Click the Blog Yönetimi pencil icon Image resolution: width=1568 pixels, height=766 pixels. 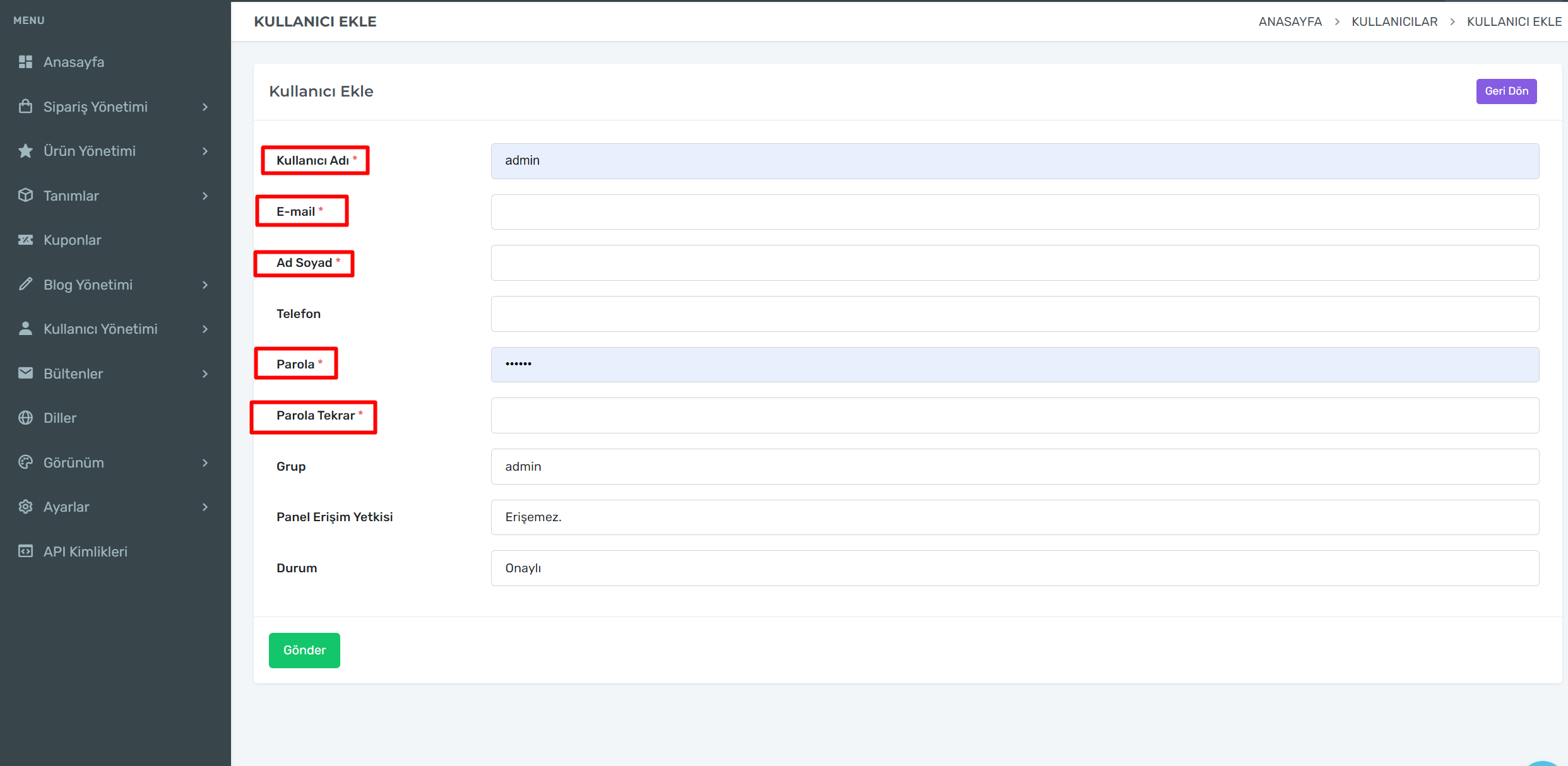point(25,285)
